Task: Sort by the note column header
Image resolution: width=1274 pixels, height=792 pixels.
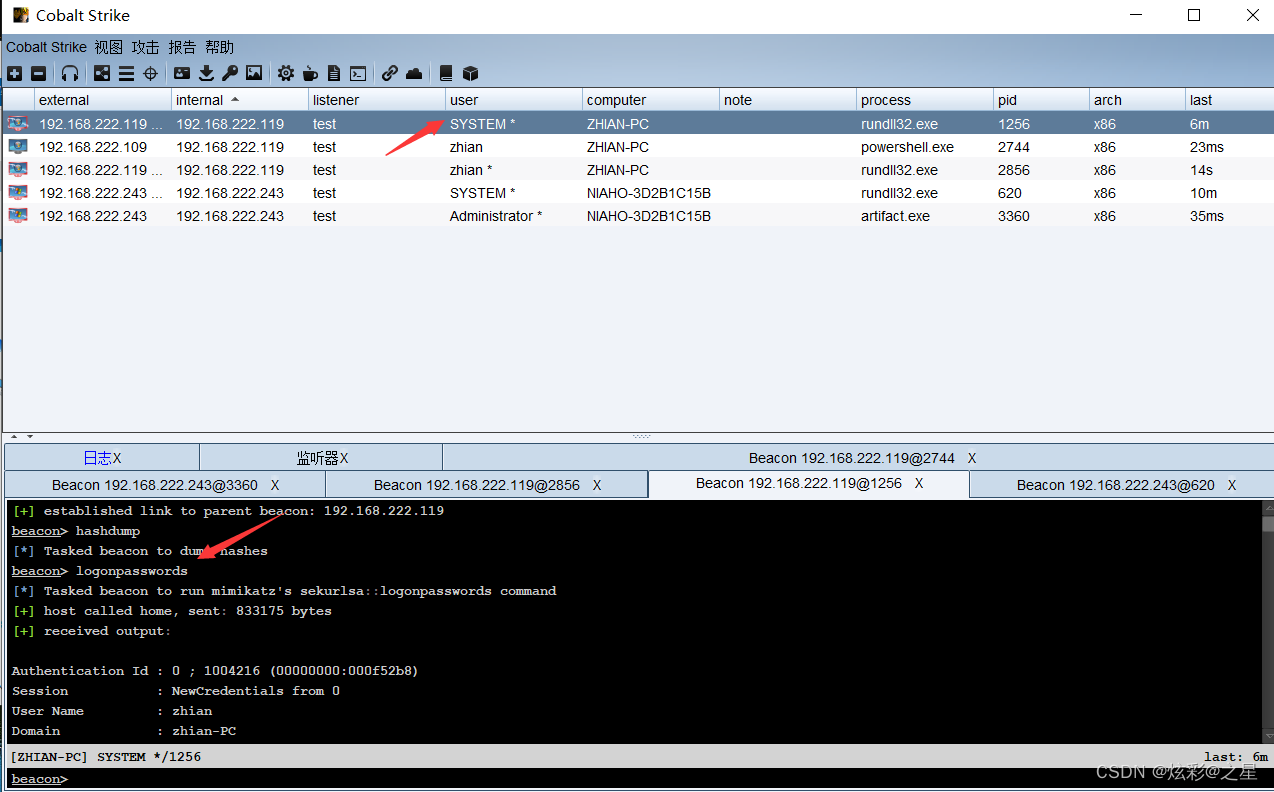Action: click(788, 100)
